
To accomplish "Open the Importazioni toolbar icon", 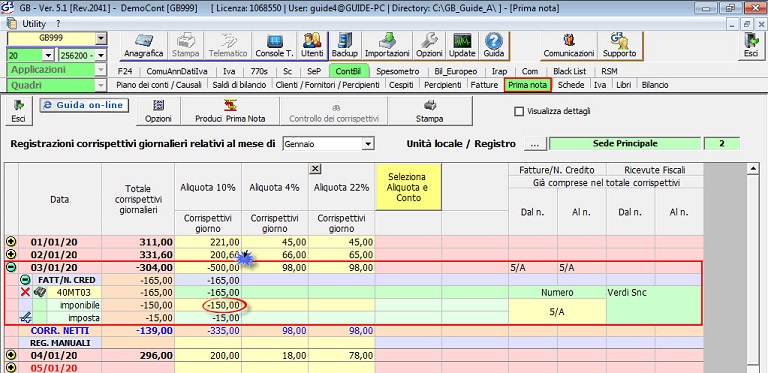I will [x=387, y=46].
